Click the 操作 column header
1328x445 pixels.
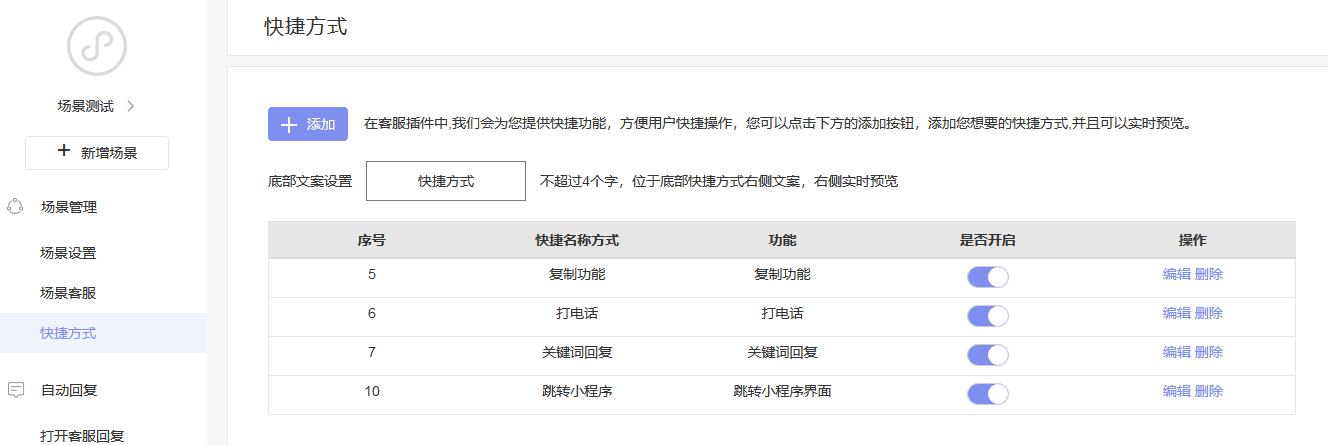coord(1193,241)
